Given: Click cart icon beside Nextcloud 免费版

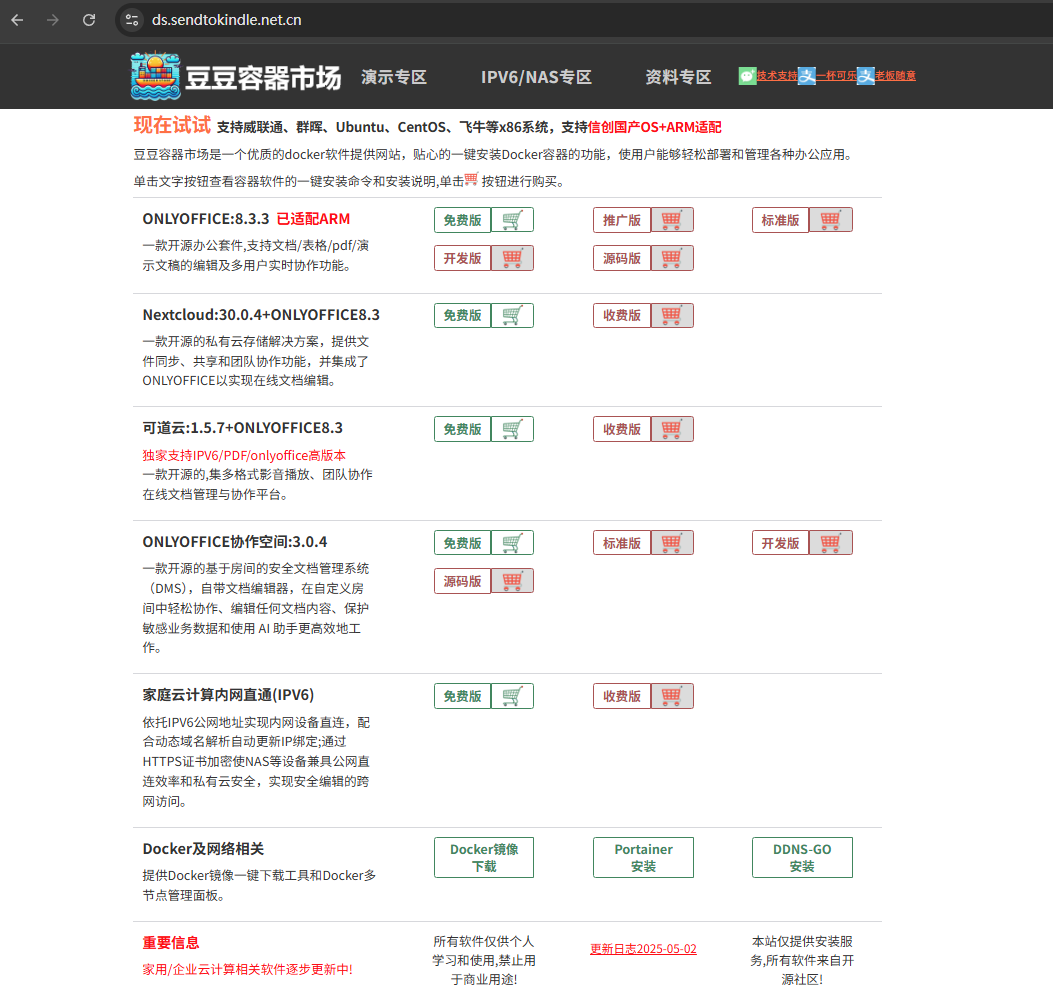Looking at the screenshot, I should click(512, 316).
